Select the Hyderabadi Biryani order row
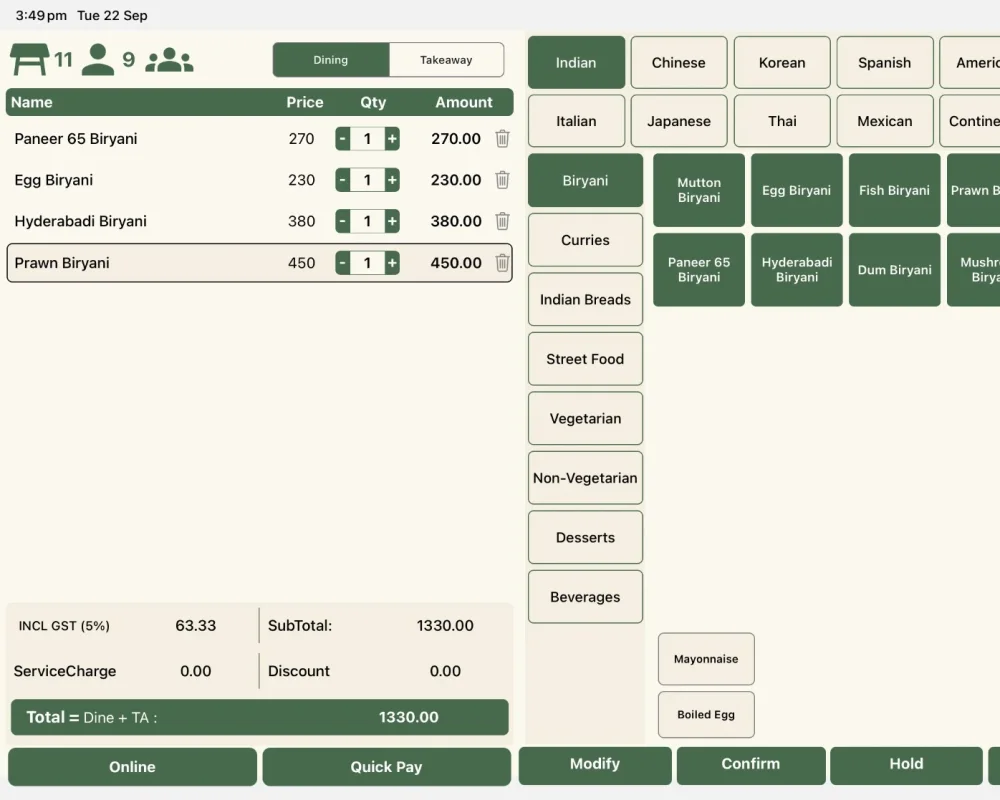1000x800 pixels. (260, 221)
